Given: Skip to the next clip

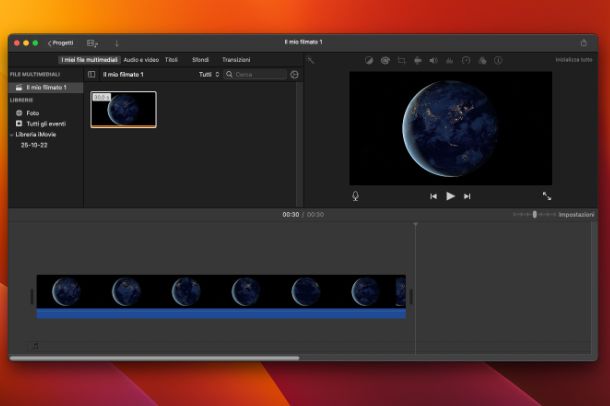Looking at the screenshot, I should [467, 196].
